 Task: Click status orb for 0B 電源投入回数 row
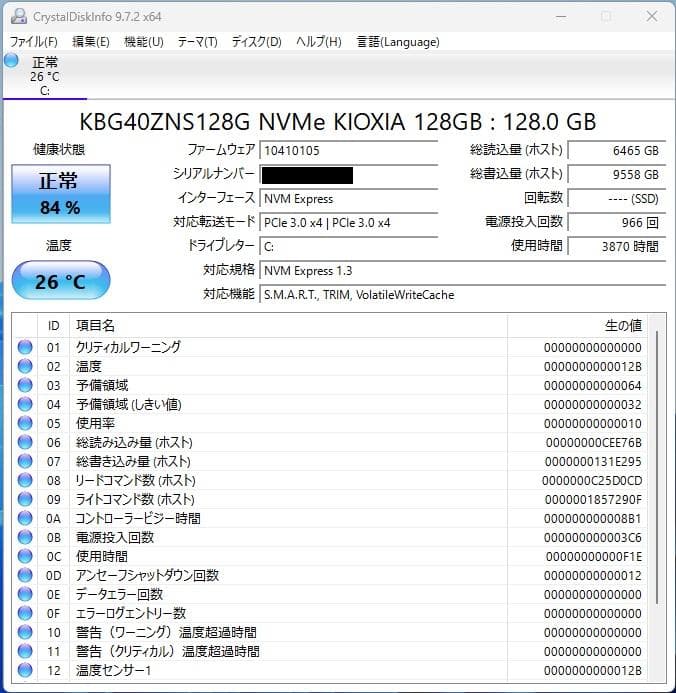(x=25, y=537)
